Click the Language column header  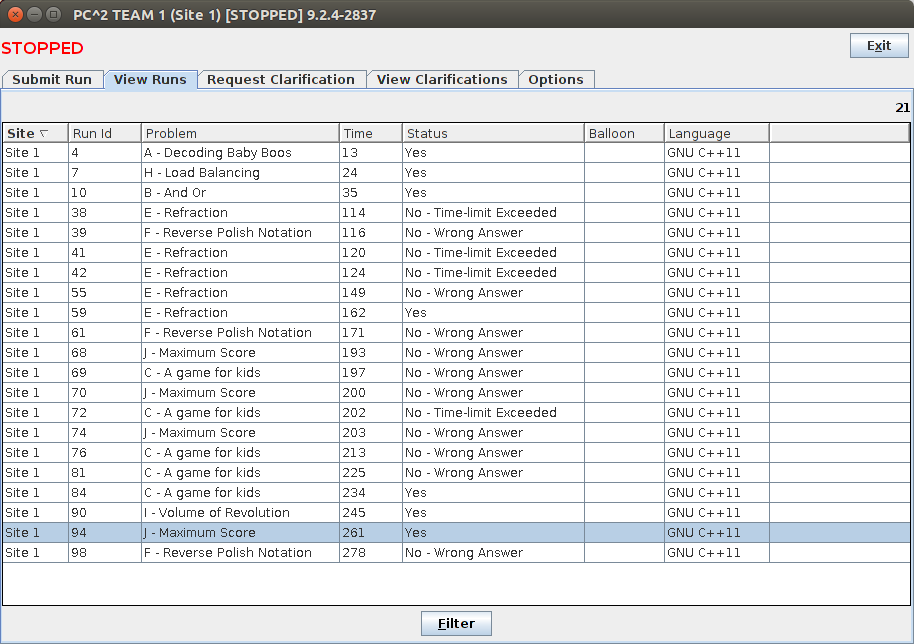[716, 133]
